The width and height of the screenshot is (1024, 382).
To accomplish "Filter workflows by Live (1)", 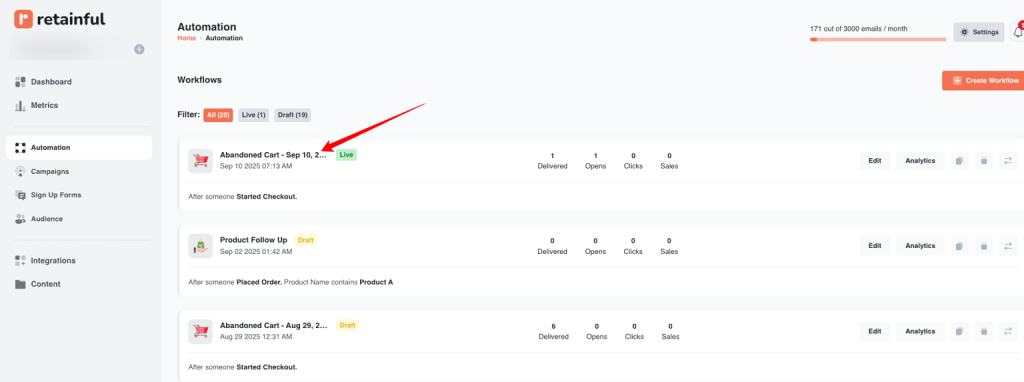I will (x=253, y=115).
